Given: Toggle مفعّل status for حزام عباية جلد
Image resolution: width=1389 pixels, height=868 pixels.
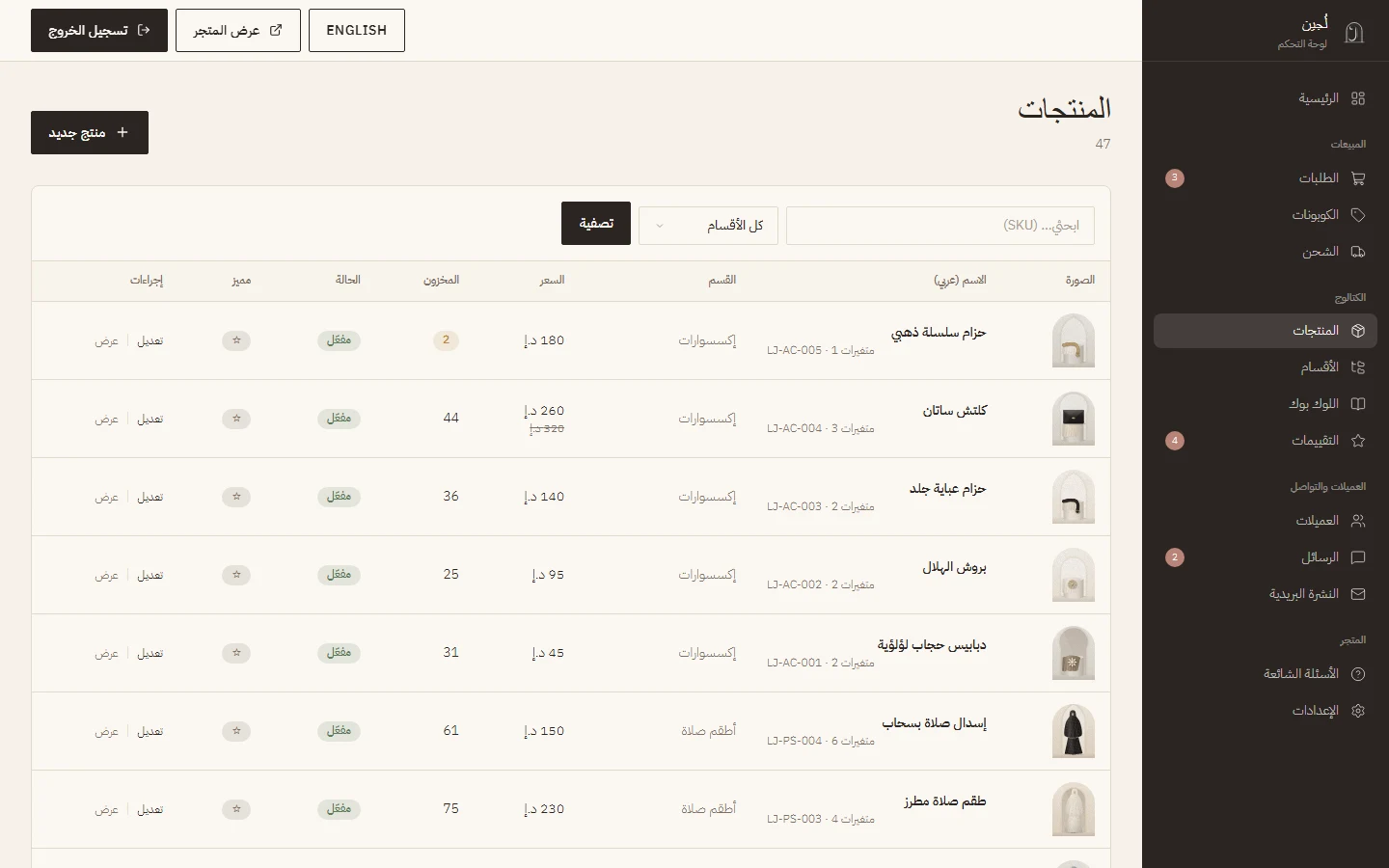Looking at the screenshot, I should pyautogui.click(x=339, y=497).
